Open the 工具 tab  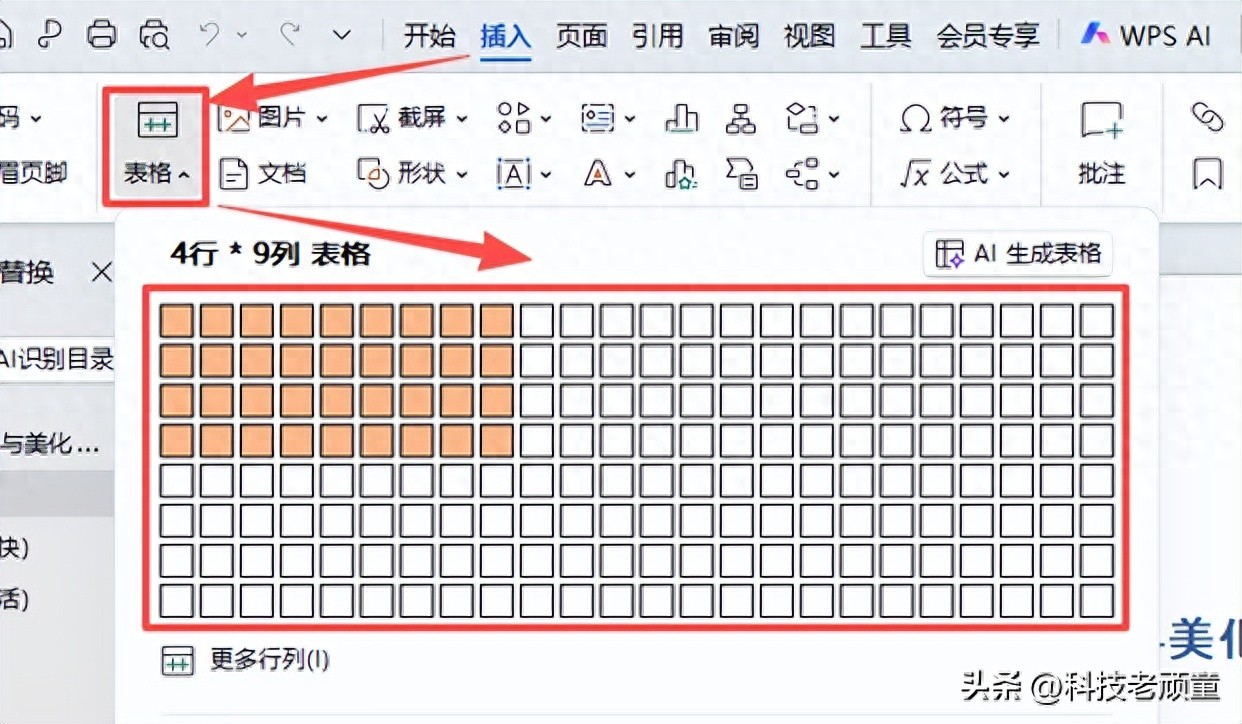886,36
